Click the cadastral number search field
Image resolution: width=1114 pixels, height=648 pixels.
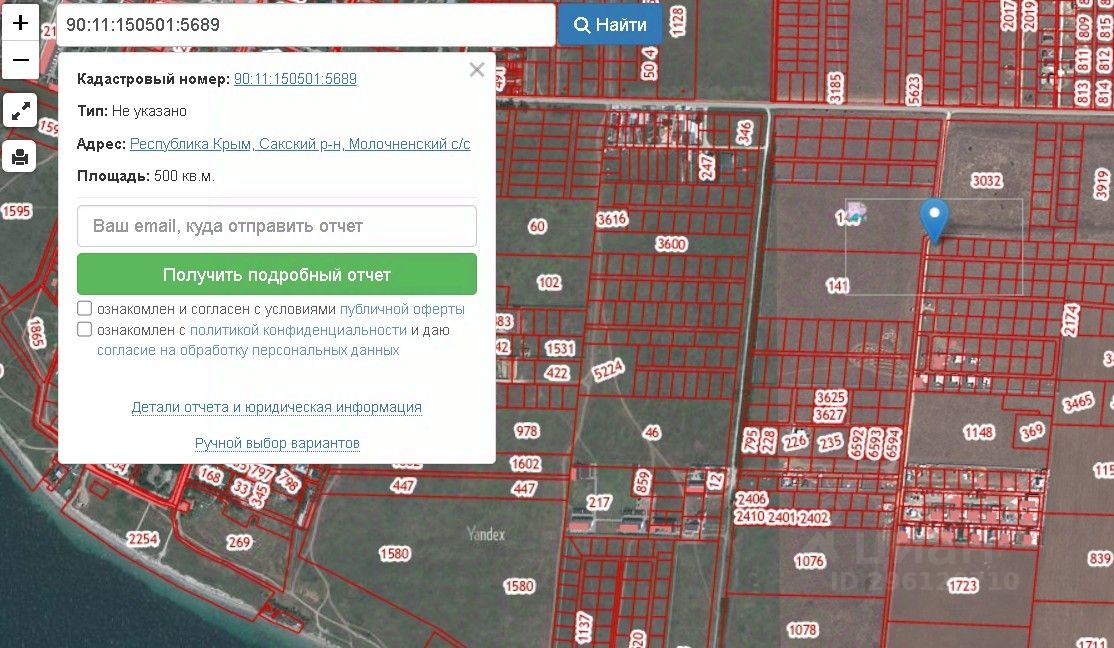(305, 25)
